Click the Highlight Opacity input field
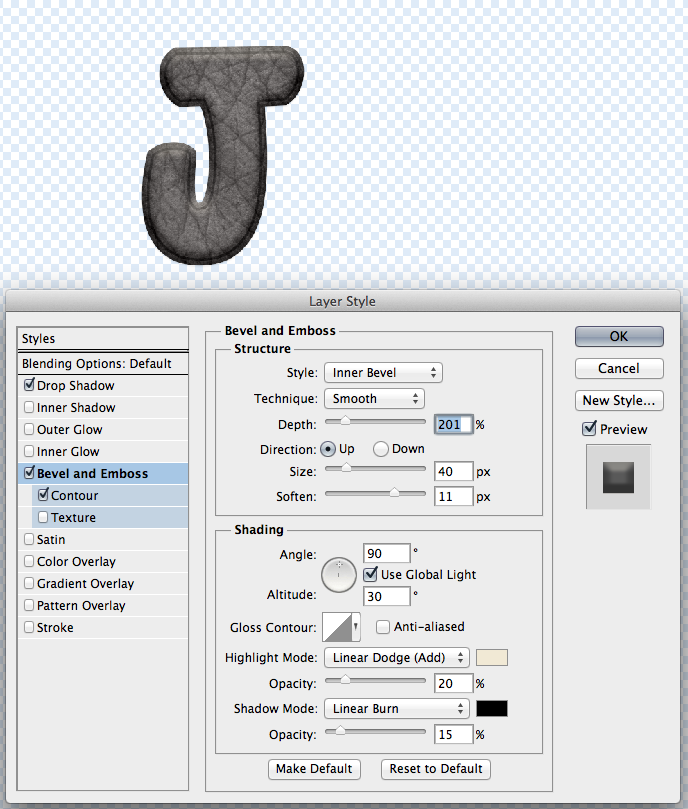688x809 pixels. [454, 684]
